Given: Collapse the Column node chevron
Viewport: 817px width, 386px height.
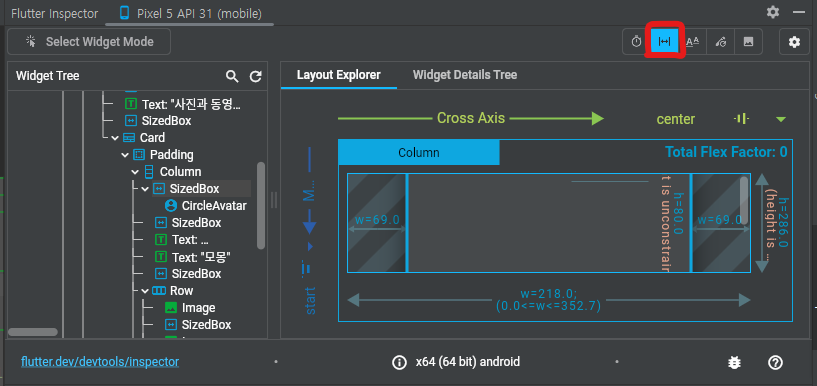Looking at the screenshot, I should (135, 172).
